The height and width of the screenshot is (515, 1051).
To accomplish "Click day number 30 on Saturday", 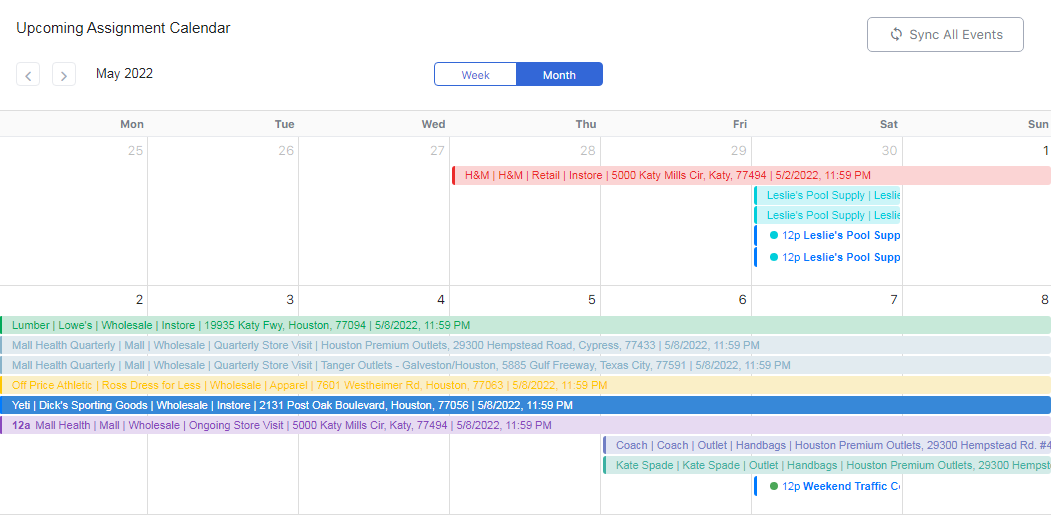I will (889, 151).
